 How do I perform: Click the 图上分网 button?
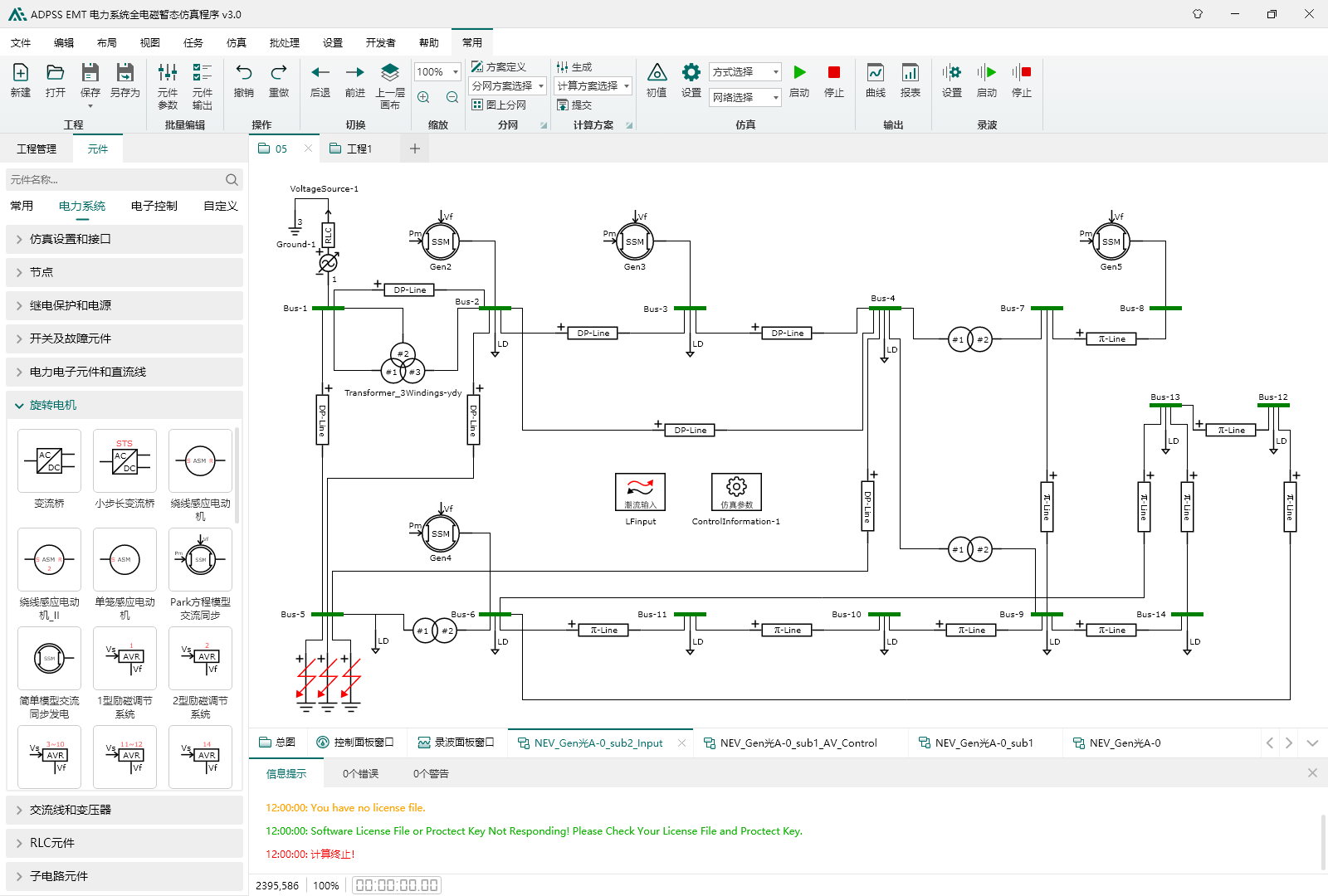(x=500, y=105)
